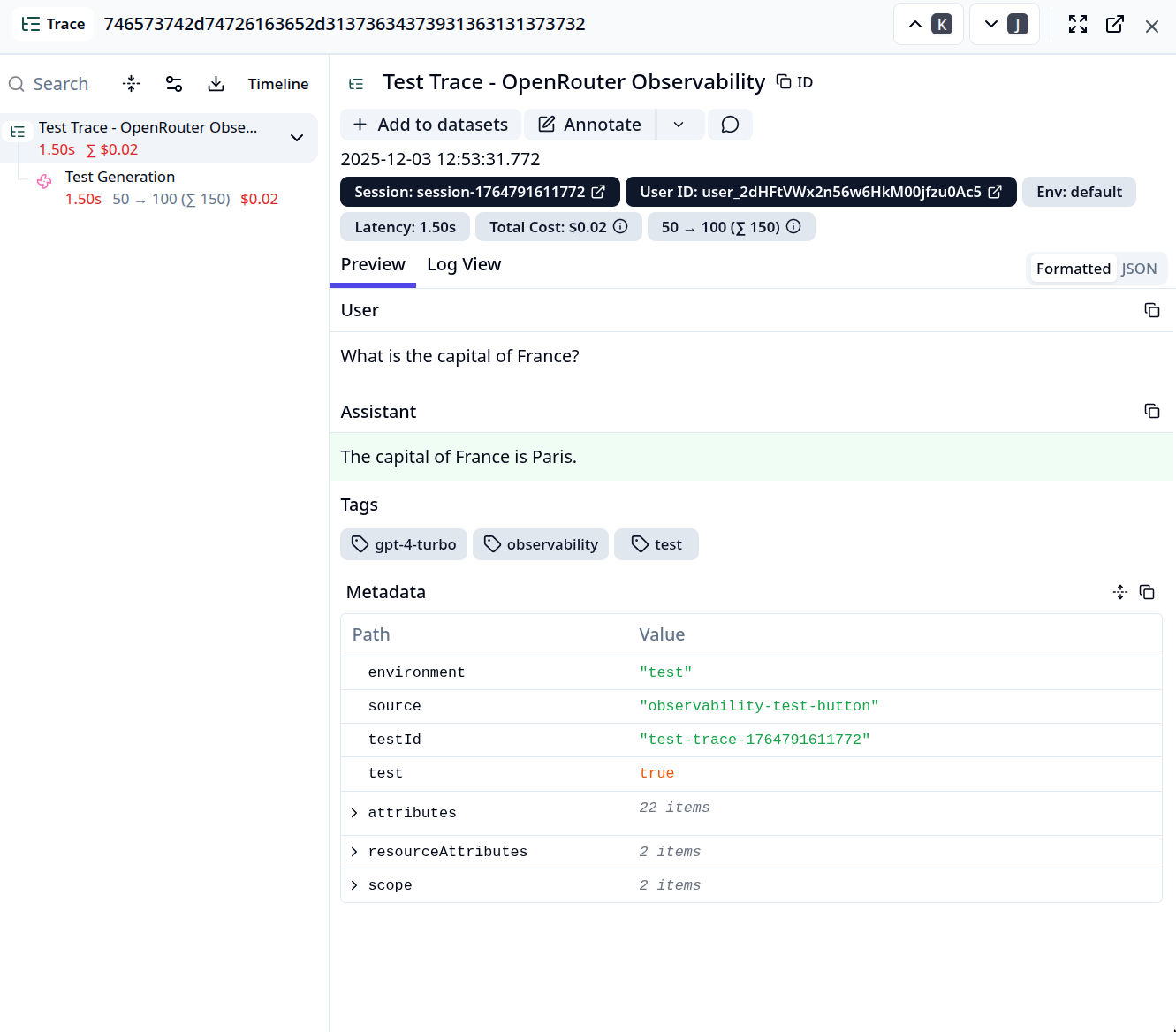Enter fullscreen with expand icon
This screenshot has height=1032, width=1176.
[x=1077, y=25]
